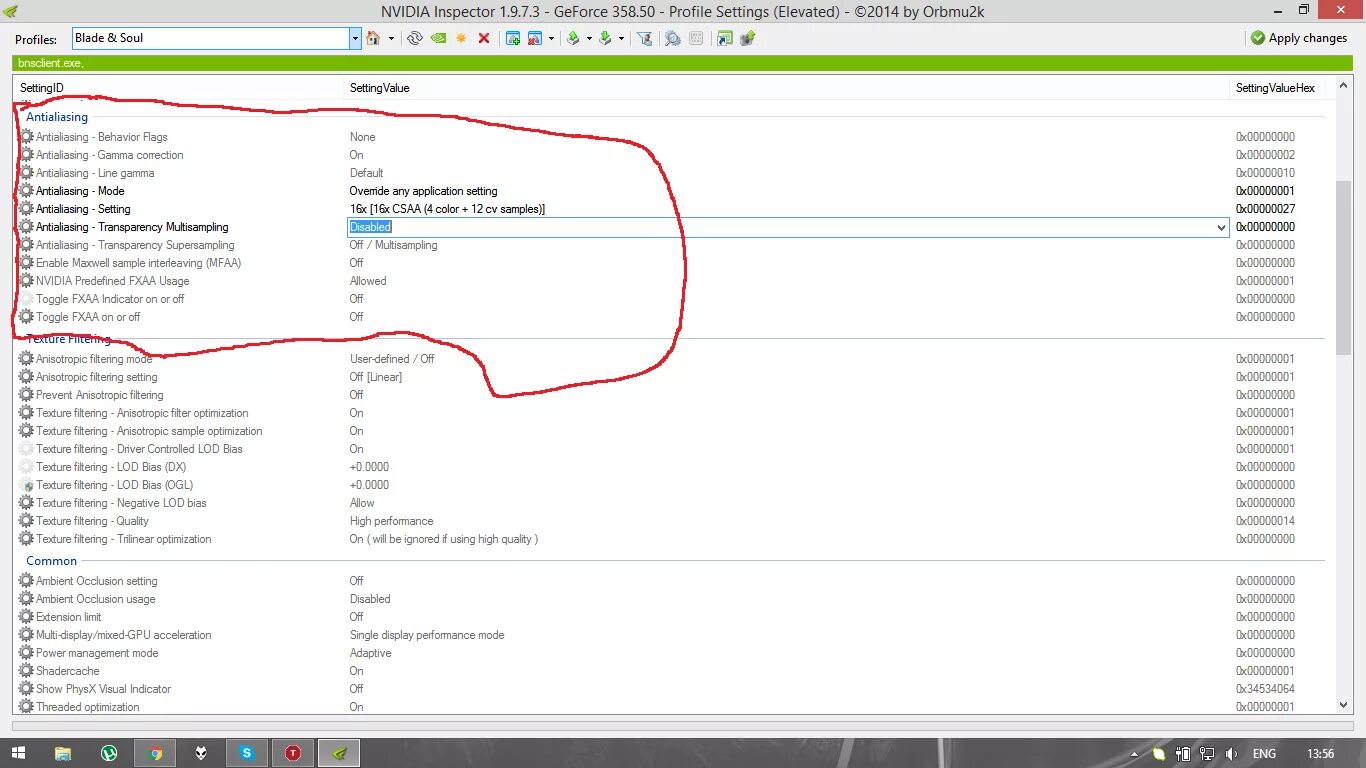Open the Remove application dropdown arrow
Image resolution: width=1366 pixels, height=768 pixels.
pos(551,38)
